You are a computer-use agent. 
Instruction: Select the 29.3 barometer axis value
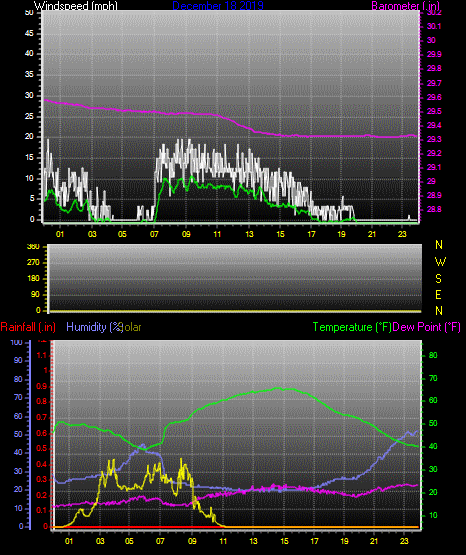click(x=434, y=139)
